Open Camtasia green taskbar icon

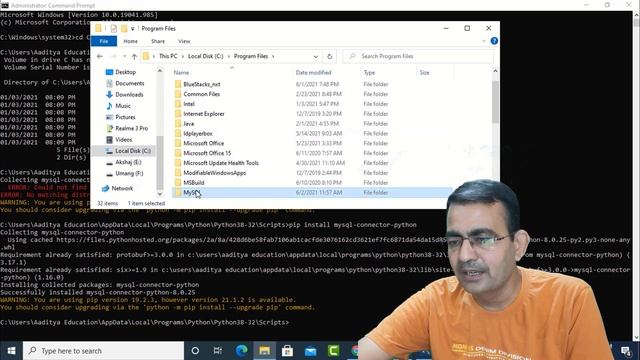333,351
